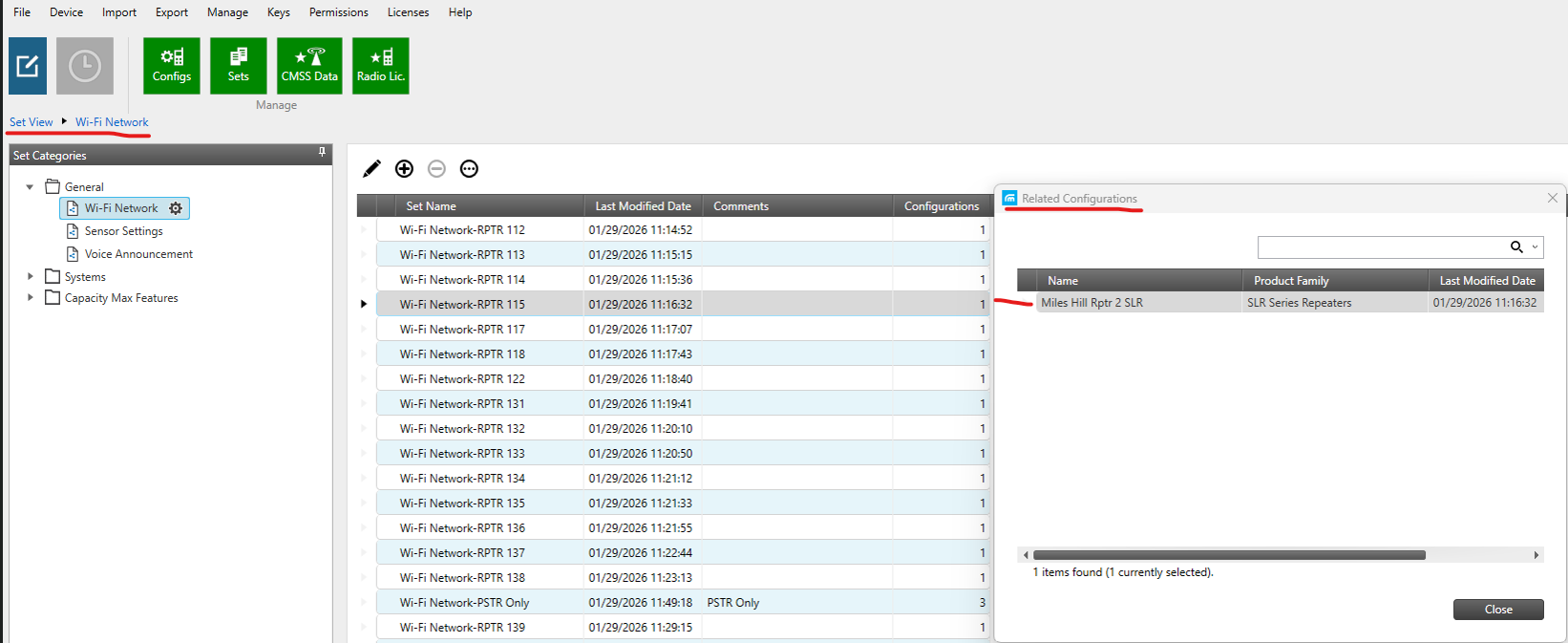Sort by the Product Family column header
Image resolution: width=1568 pixels, height=643 pixels.
point(1335,281)
